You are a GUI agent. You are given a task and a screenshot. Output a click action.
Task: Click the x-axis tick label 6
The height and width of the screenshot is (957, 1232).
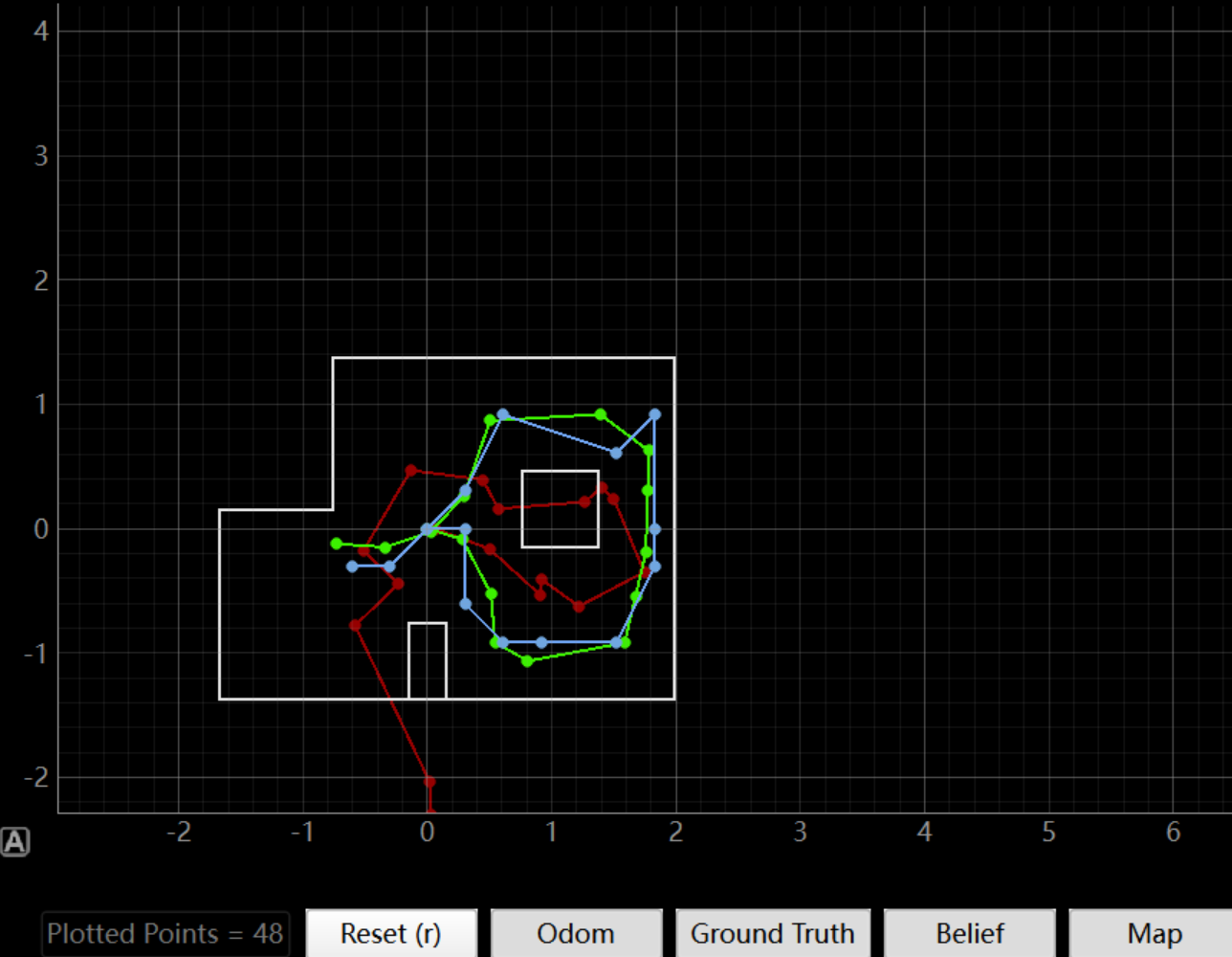(1173, 832)
